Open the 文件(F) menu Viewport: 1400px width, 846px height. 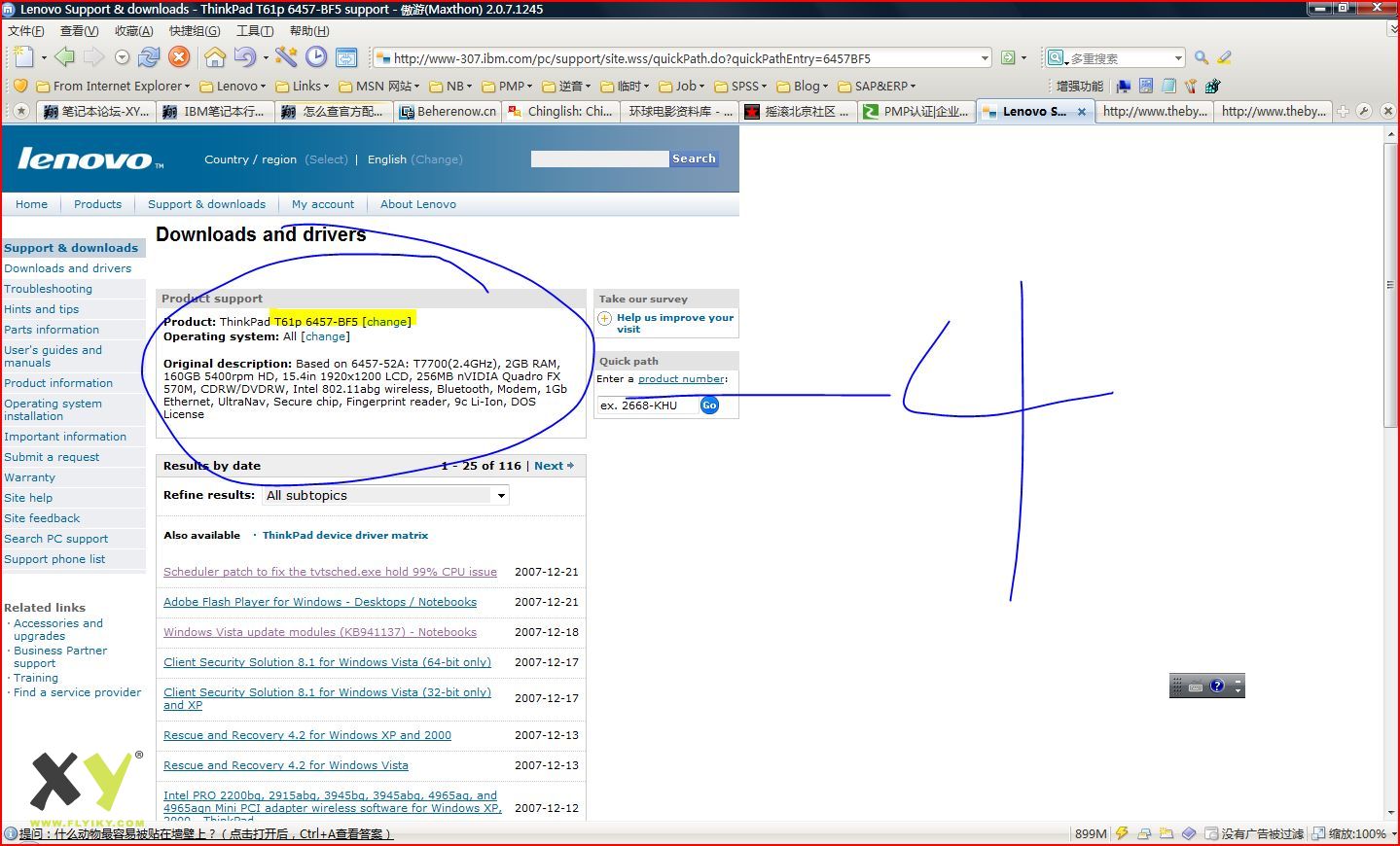click(x=26, y=30)
